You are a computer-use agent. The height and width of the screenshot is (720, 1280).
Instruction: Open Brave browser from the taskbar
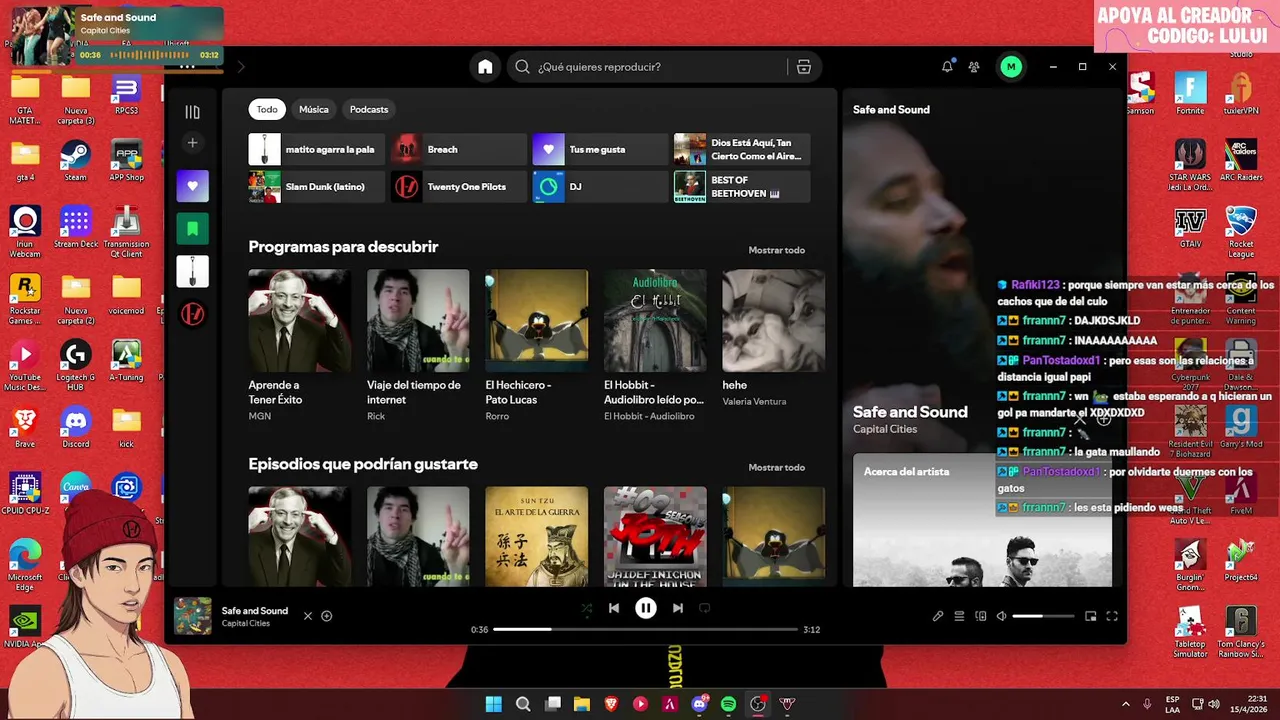coord(611,704)
